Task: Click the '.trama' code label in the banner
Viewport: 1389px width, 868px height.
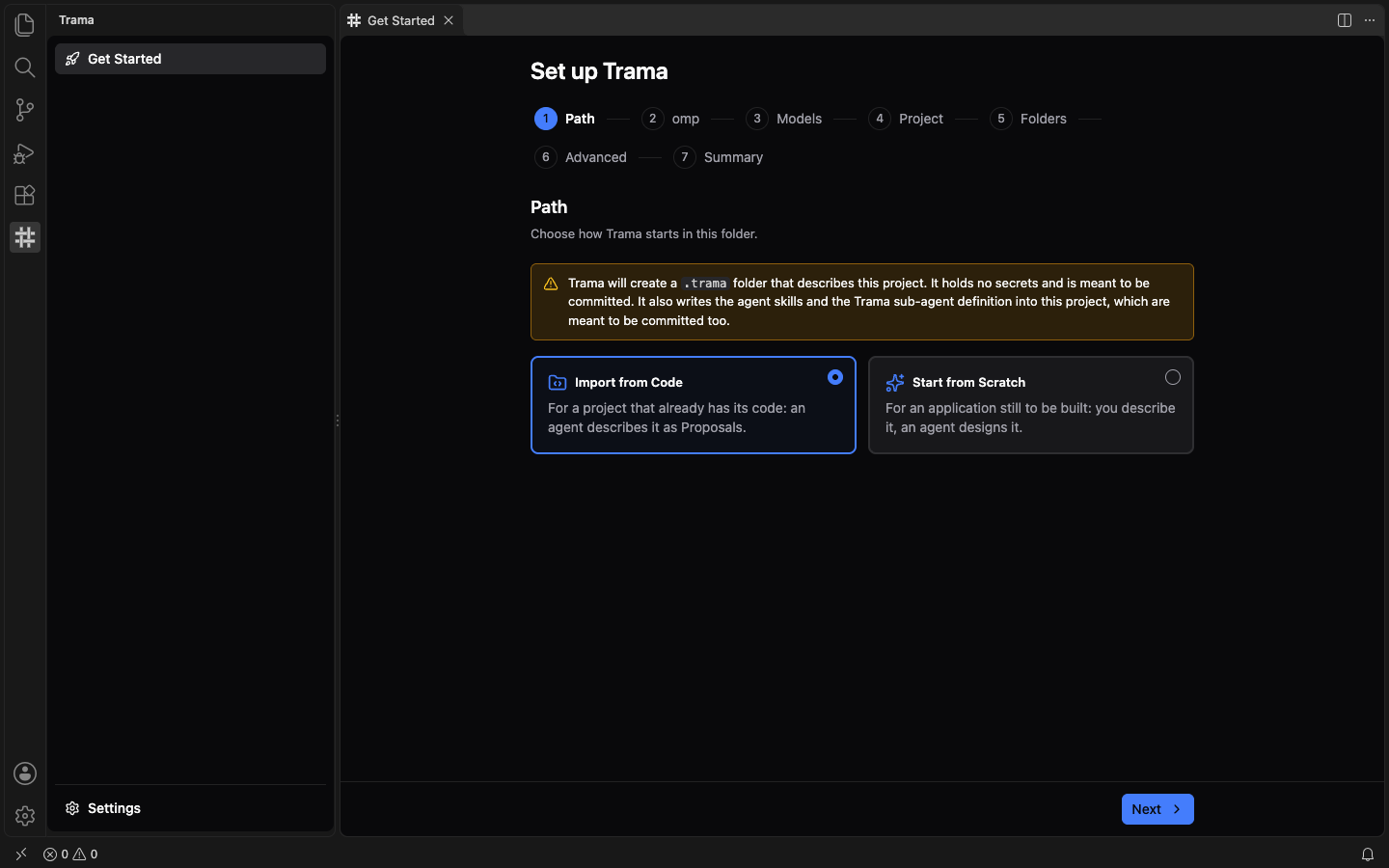Action: click(x=705, y=284)
